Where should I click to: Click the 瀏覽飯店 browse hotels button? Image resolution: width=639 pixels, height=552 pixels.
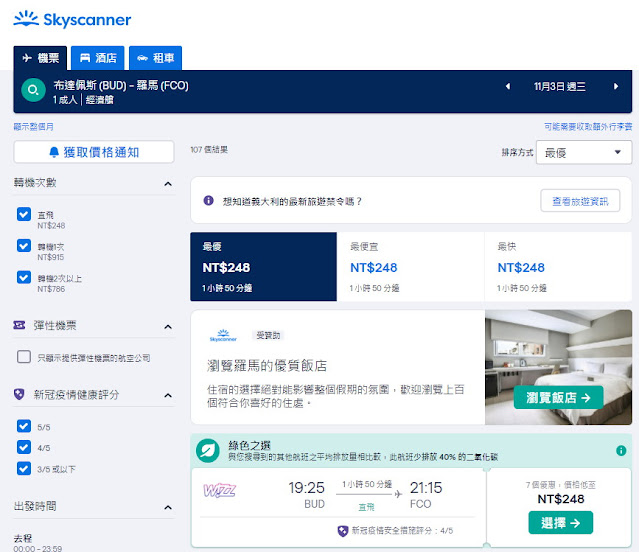pos(558,397)
